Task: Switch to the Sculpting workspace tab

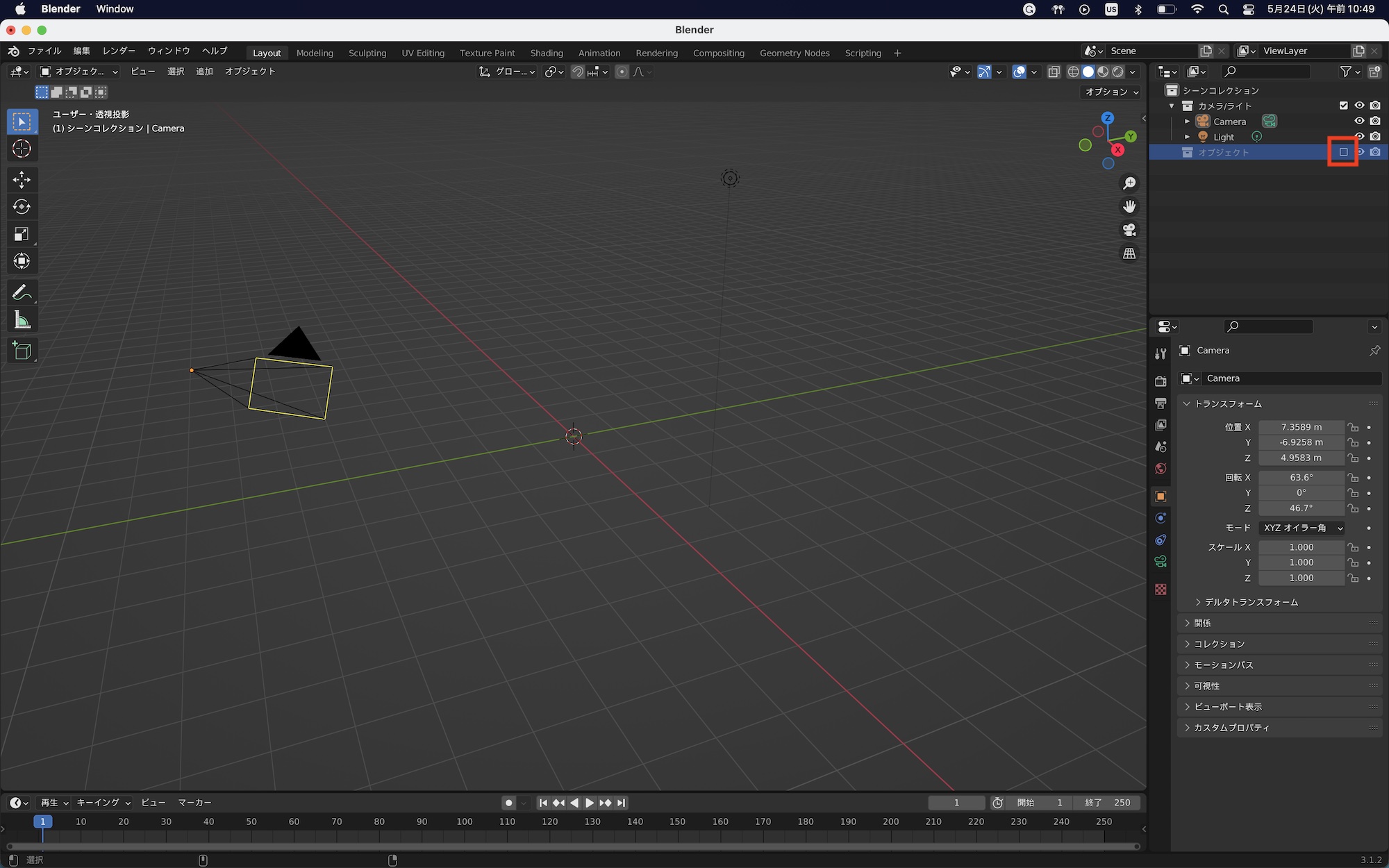Action: point(367,53)
